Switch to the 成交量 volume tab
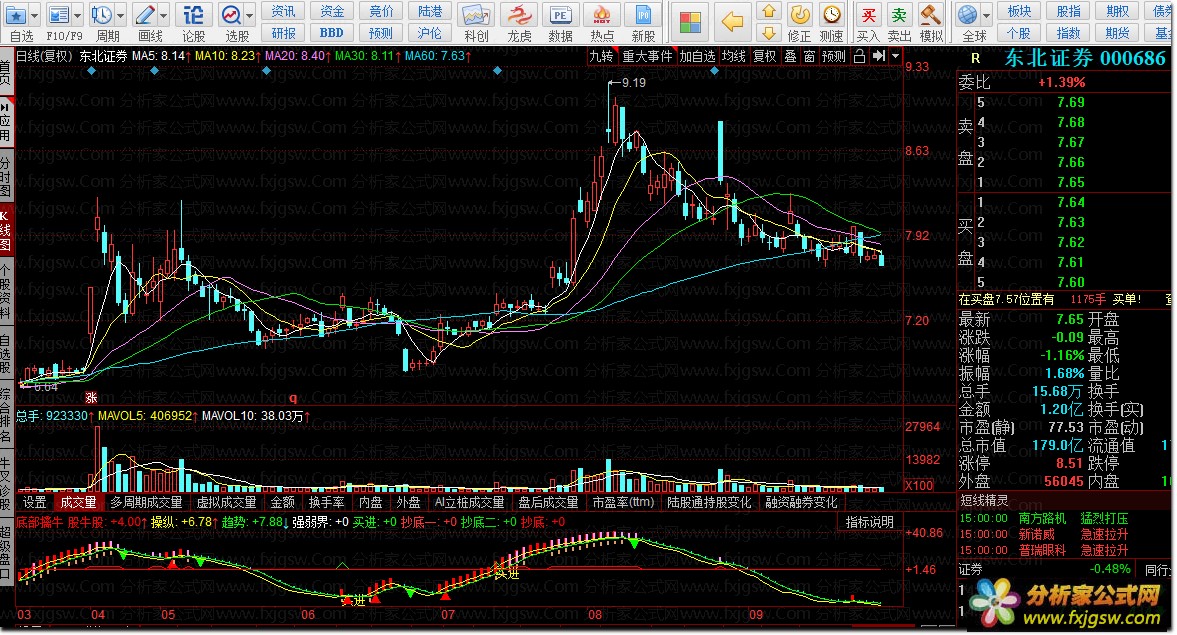1177x635 pixels. coord(78,502)
